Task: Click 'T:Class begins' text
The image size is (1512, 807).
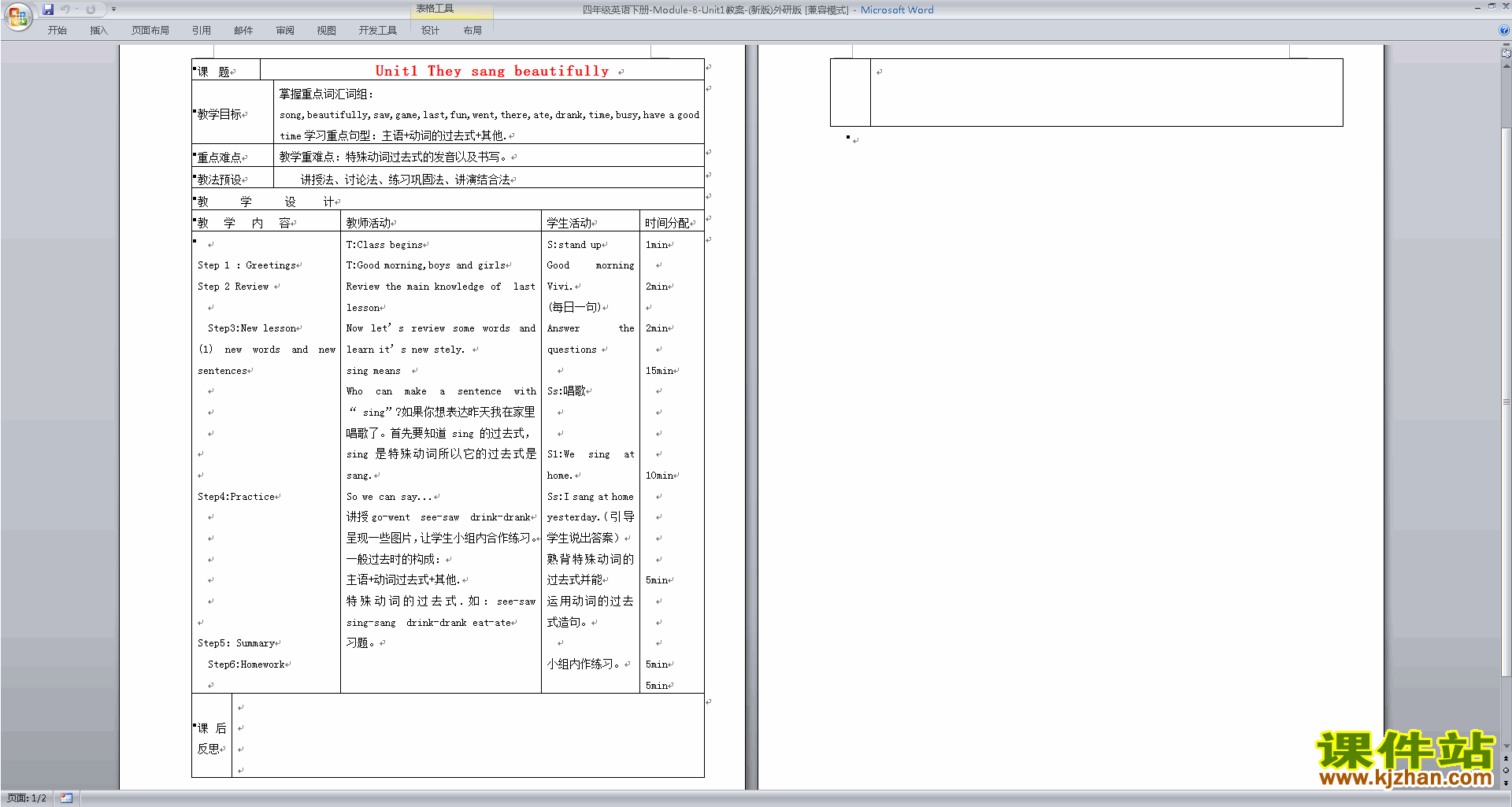Action: point(384,245)
